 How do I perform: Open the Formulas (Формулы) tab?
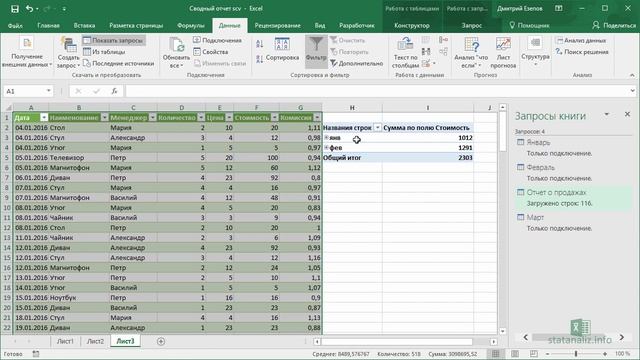[x=191, y=25]
